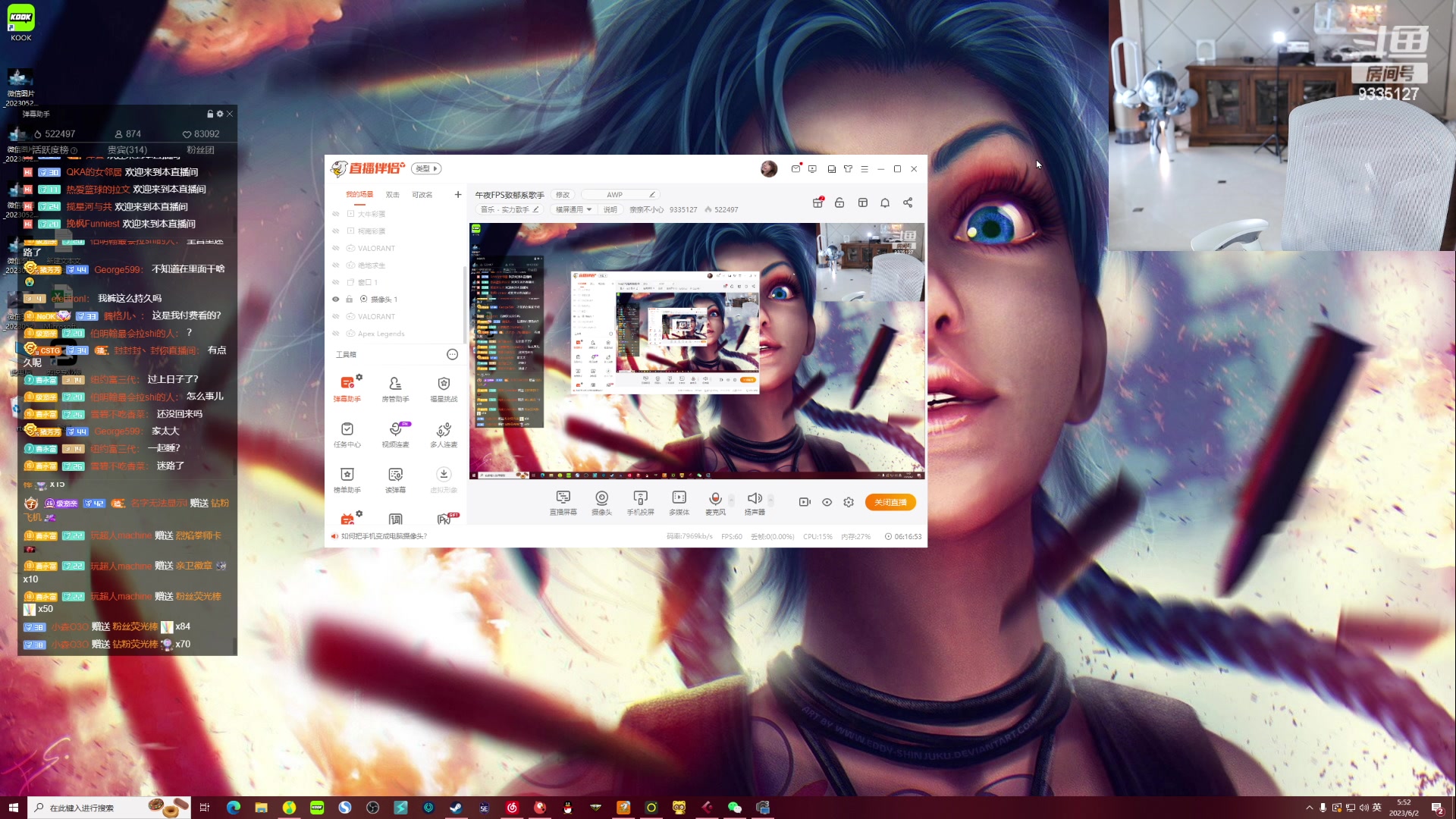Toggle visibility of 窗口 1 source
Image resolution: width=1456 pixels, height=819 pixels.
335,282
